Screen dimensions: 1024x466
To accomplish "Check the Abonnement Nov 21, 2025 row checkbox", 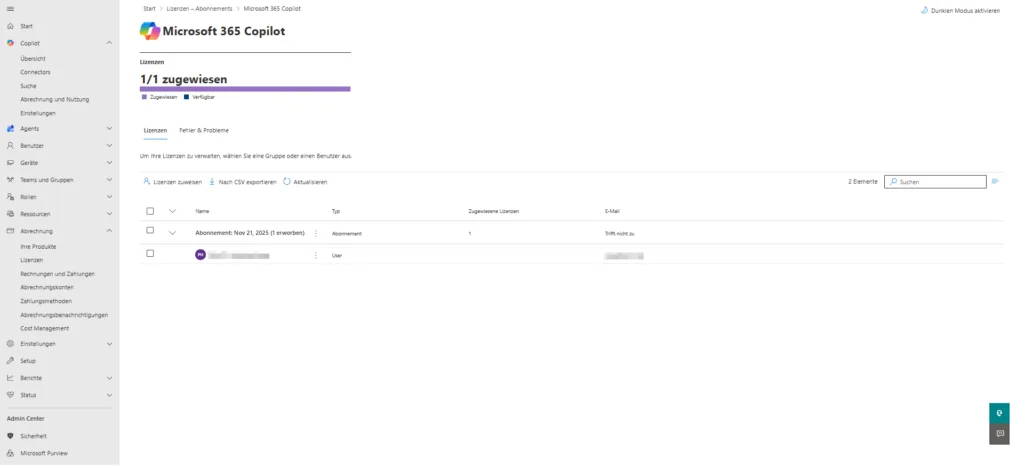I will point(150,231).
